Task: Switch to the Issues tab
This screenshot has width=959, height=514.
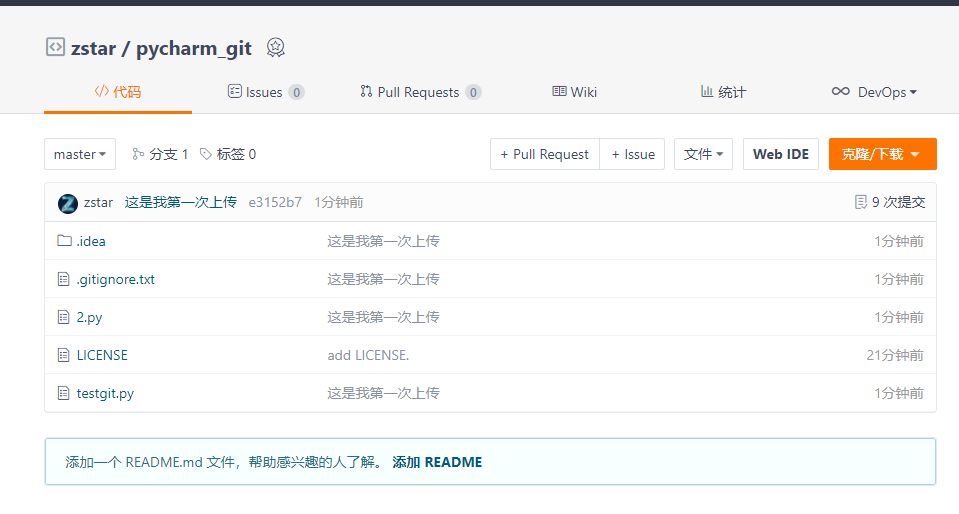Action: (265, 92)
